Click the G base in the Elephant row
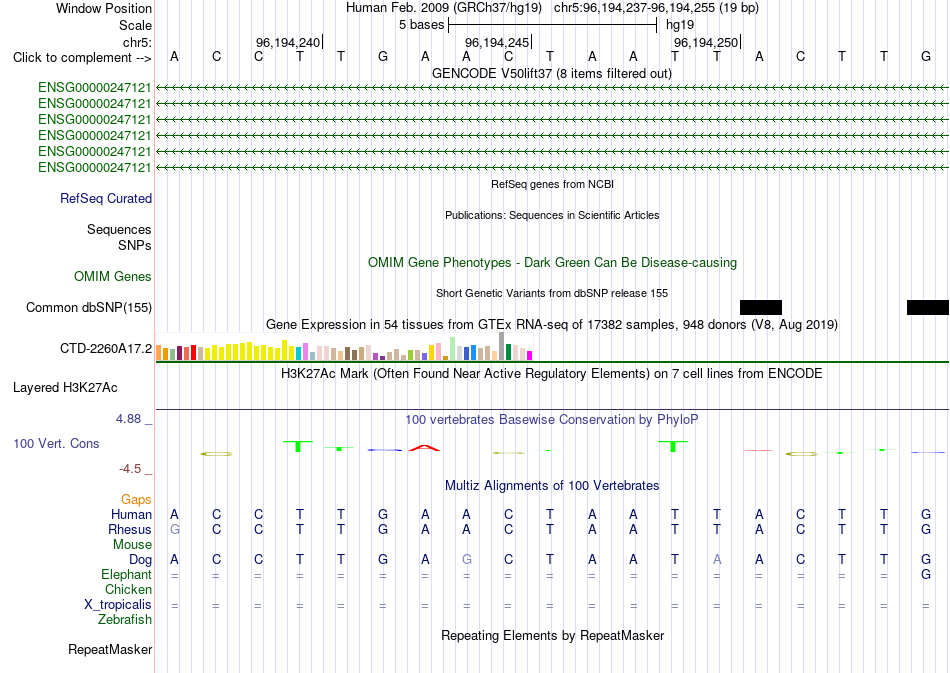Image resolution: width=950 pixels, height=673 pixels. [926, 574]
